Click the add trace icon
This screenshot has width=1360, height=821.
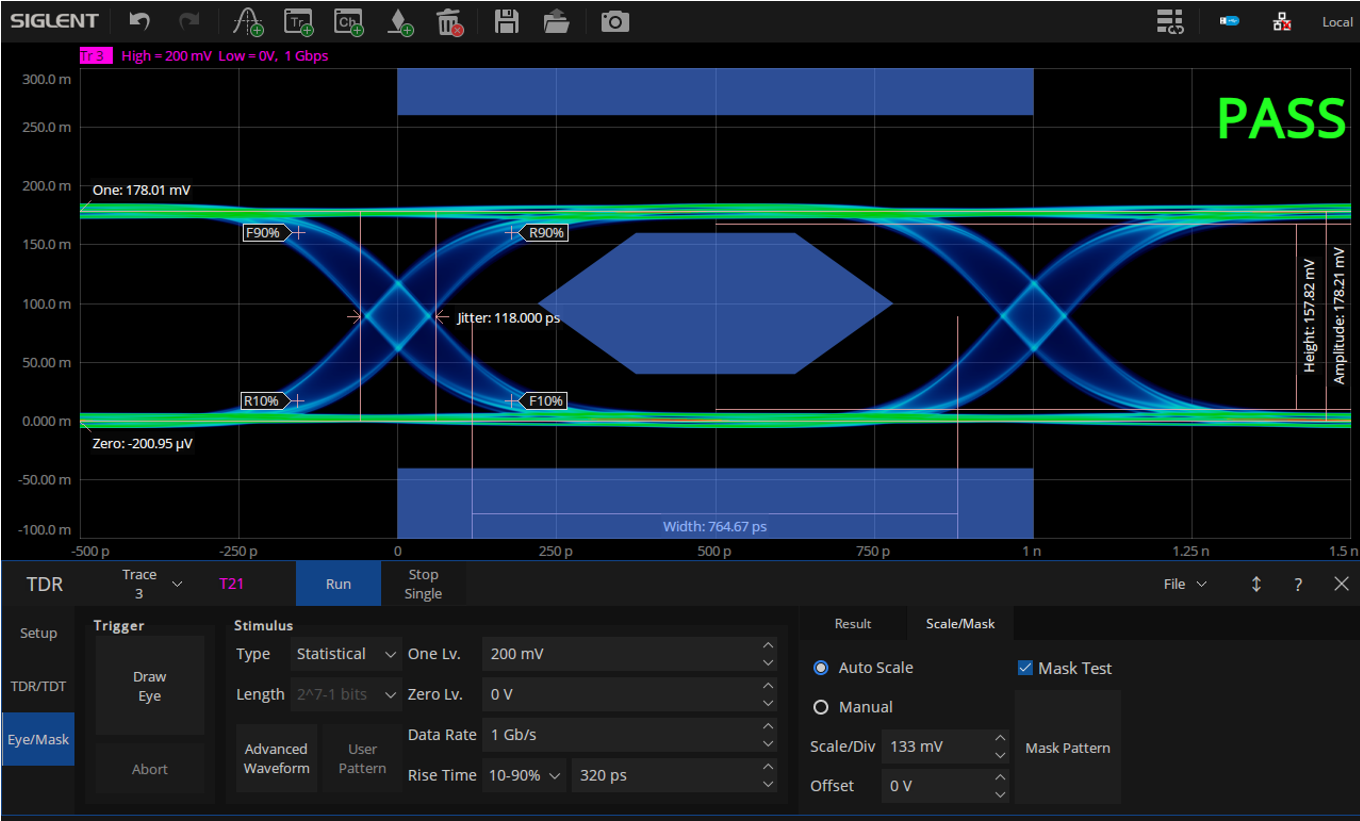[299, 21]
